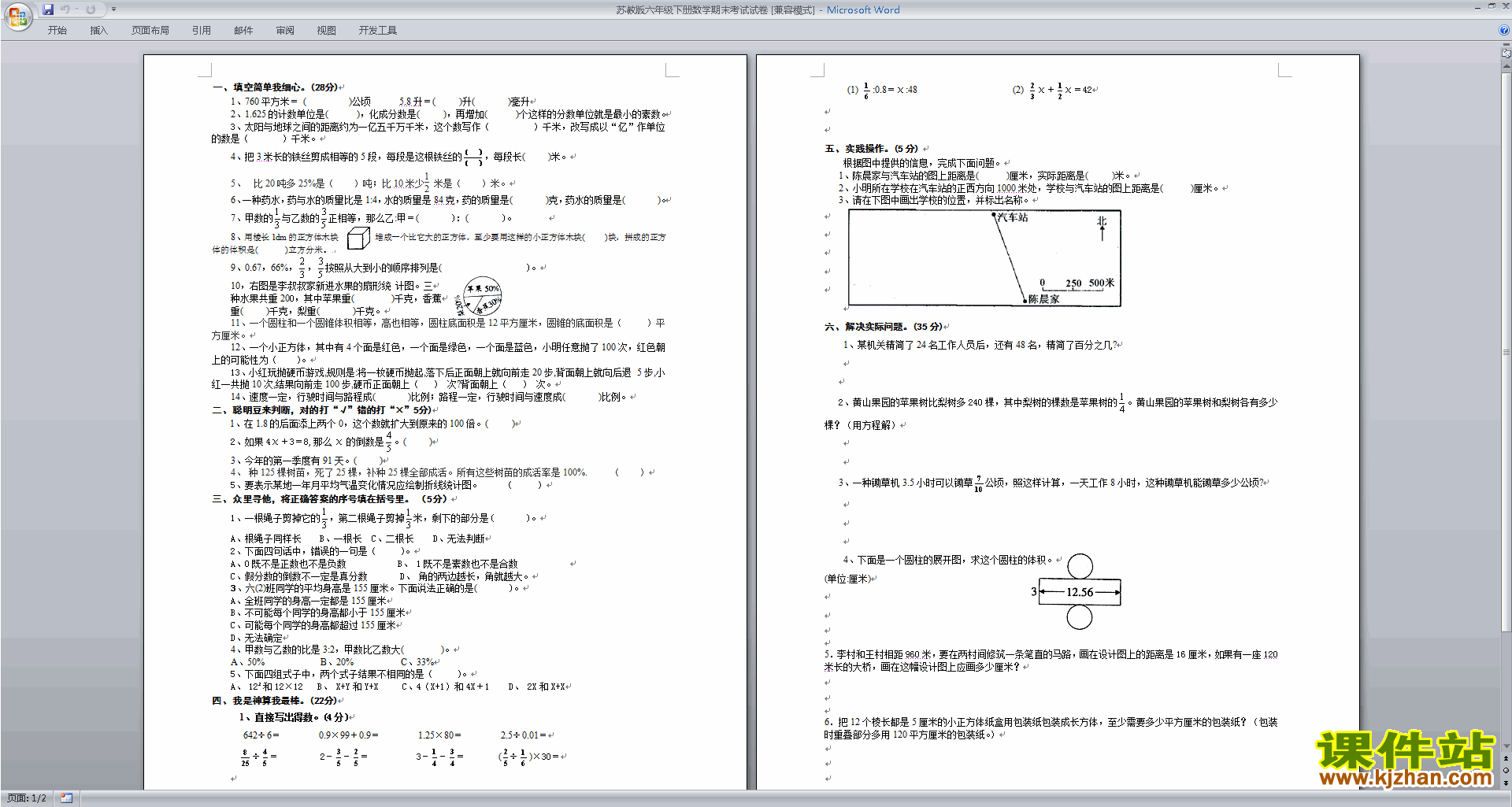1512x807 pixels.
Task: Click the vertical scrollbar thumb
Action: click(x=1506, y=352)
